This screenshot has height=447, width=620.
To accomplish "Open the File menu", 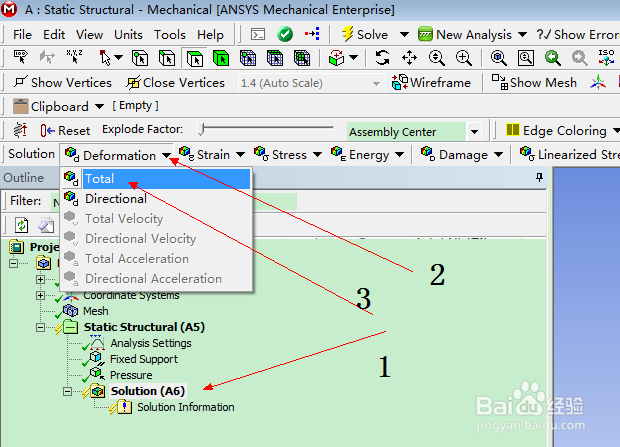I will [22, 35].
